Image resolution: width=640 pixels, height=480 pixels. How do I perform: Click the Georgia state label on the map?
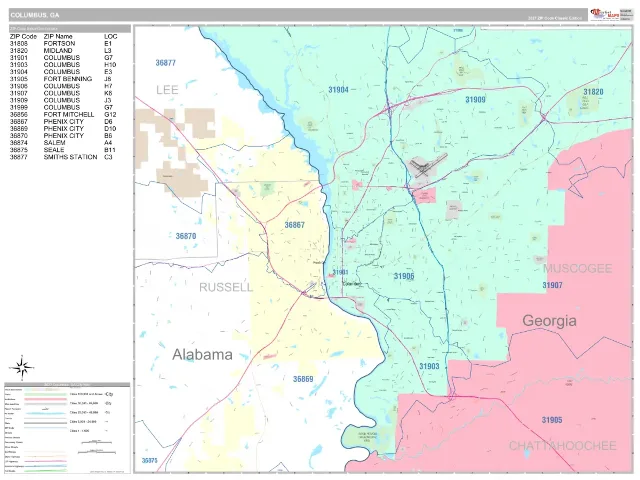coord(549,321)
